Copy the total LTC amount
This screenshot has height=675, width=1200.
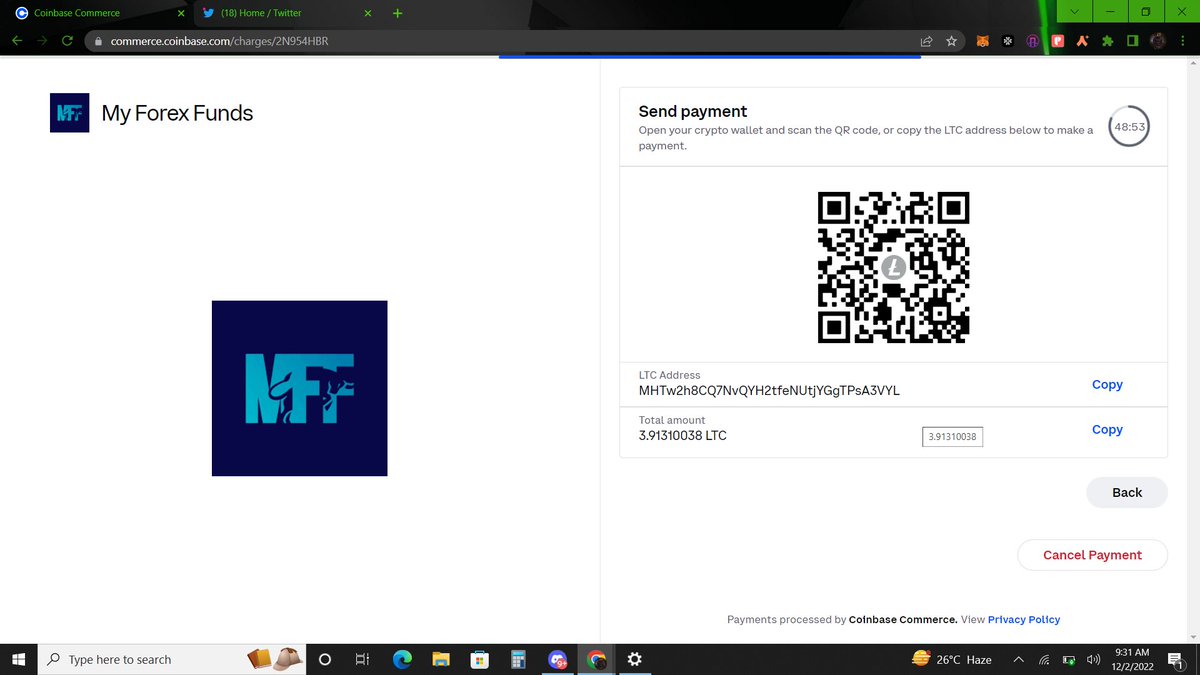1107,429
